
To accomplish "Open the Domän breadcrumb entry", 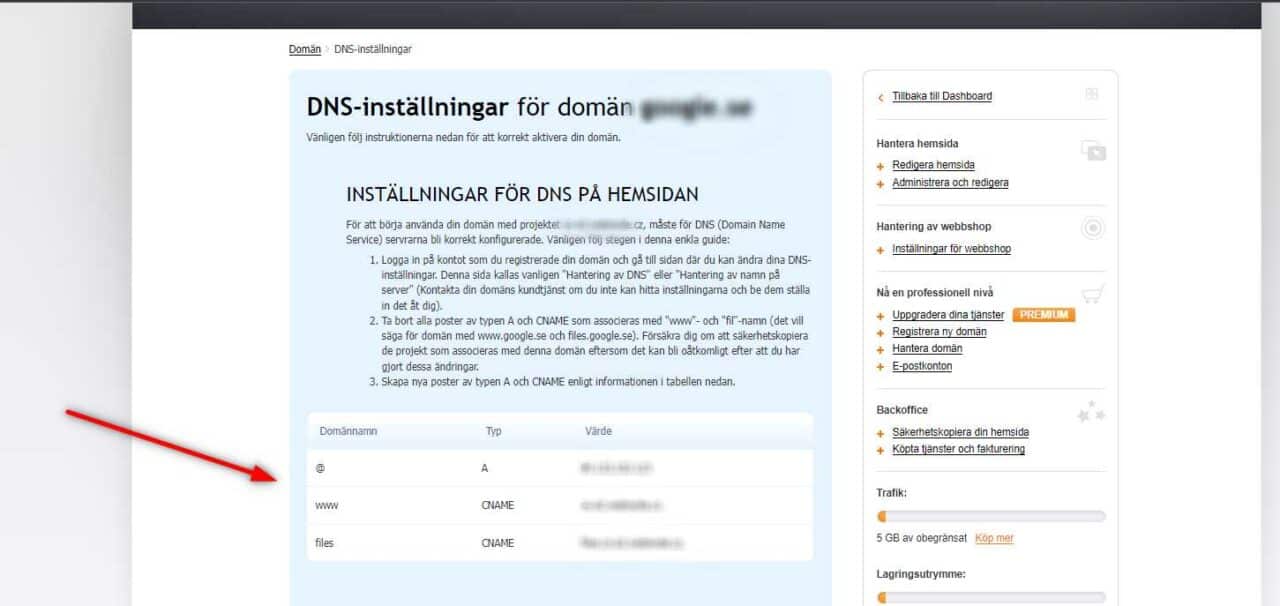I will pyautogui.click(x=304, y=48).
